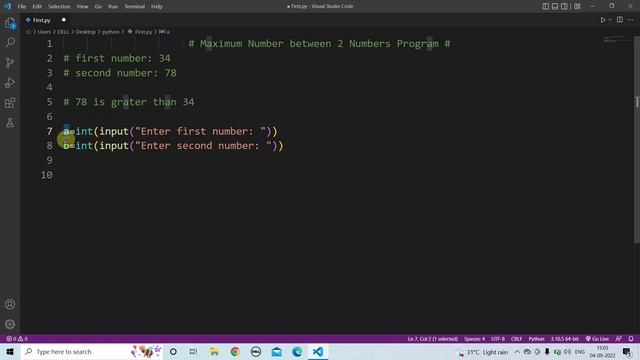
Task: Open the errors and warnings problems indicator
Action: 17,339
